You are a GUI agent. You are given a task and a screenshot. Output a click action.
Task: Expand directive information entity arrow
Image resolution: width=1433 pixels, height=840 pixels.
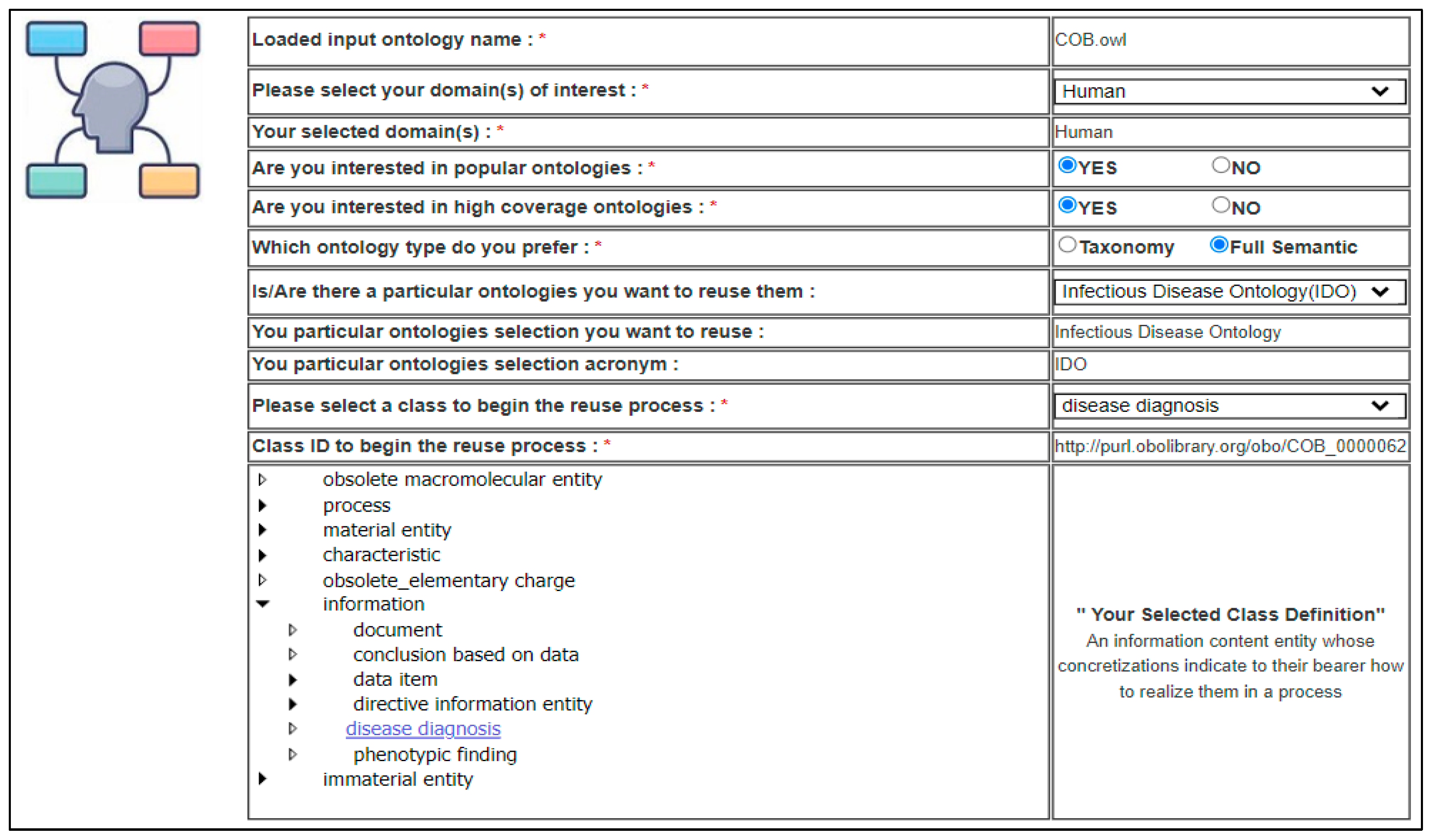[x=293, y=704]
